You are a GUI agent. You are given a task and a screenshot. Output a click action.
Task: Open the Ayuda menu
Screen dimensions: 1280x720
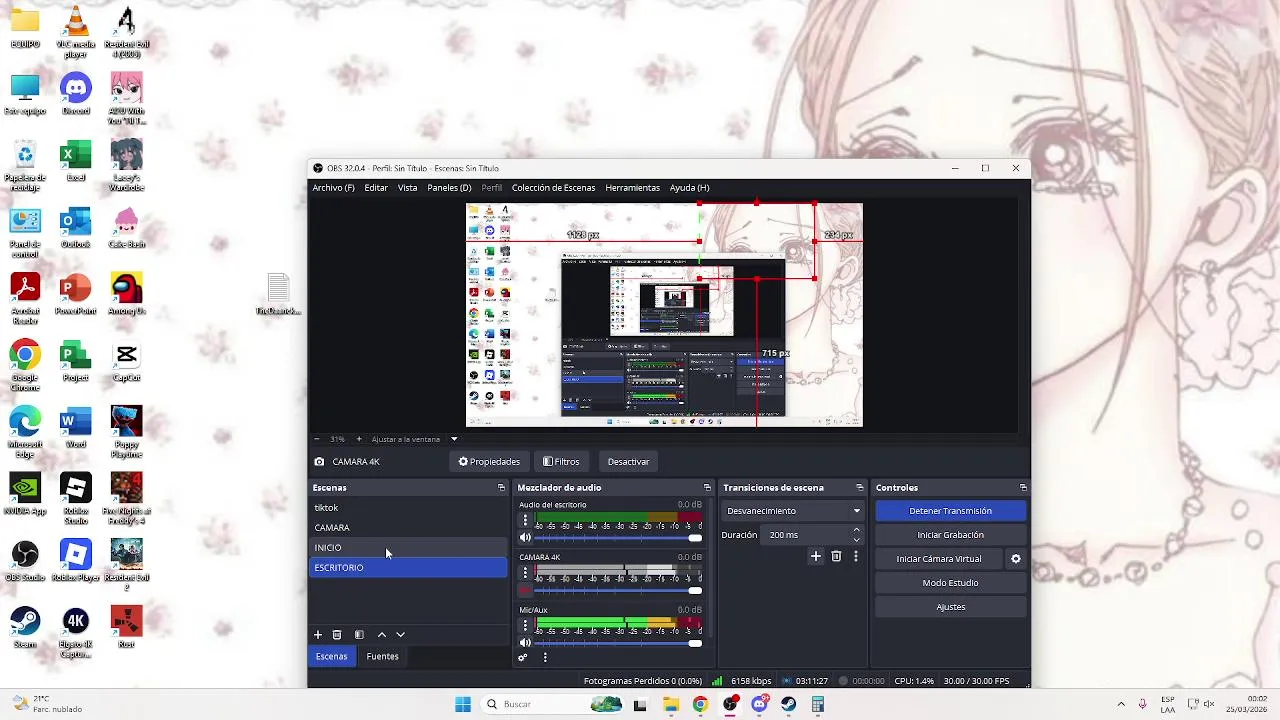click(x=689, y=188)
